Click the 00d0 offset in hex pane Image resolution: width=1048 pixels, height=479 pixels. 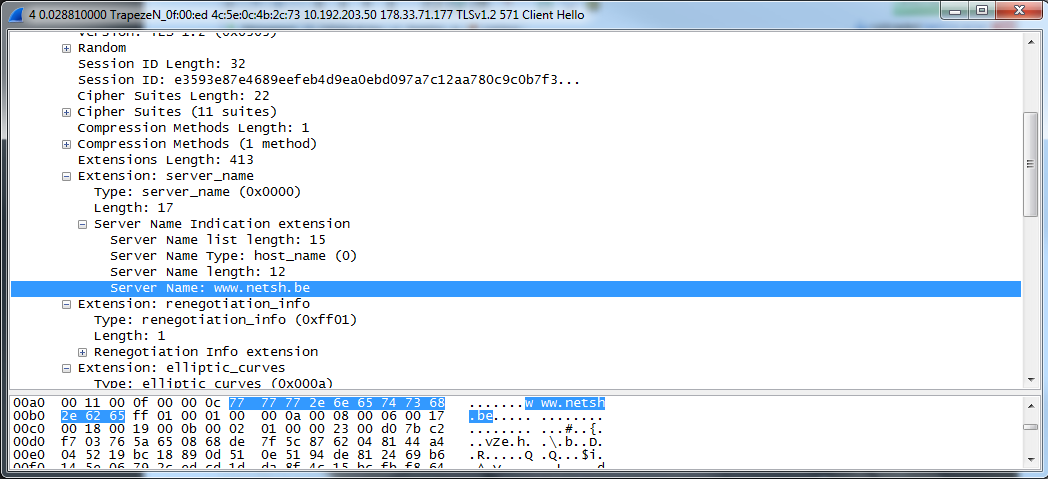tap(28, 444)
